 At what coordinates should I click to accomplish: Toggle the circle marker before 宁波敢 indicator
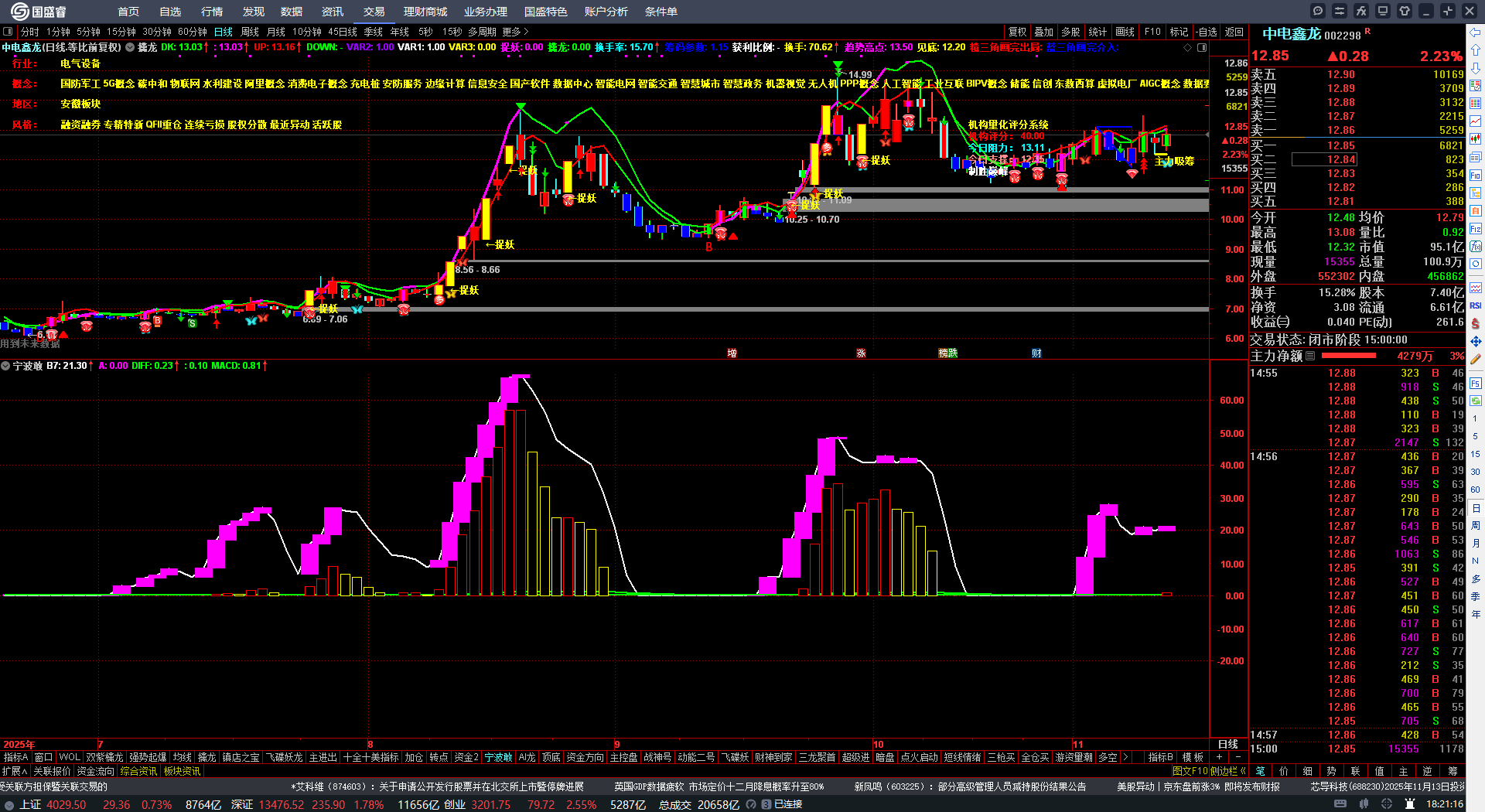pos(5,366)
